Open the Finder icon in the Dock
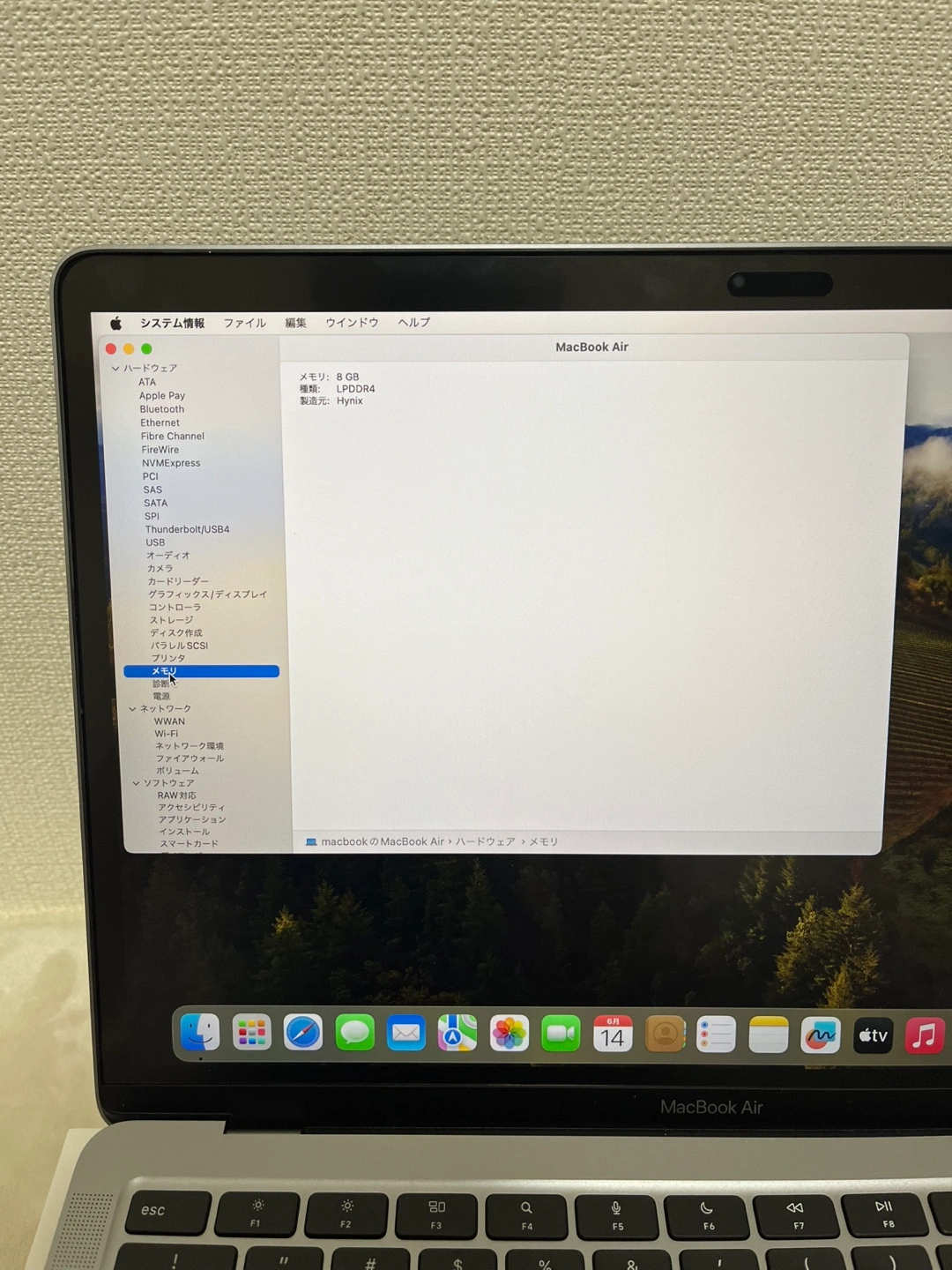 click(200, 1032)
